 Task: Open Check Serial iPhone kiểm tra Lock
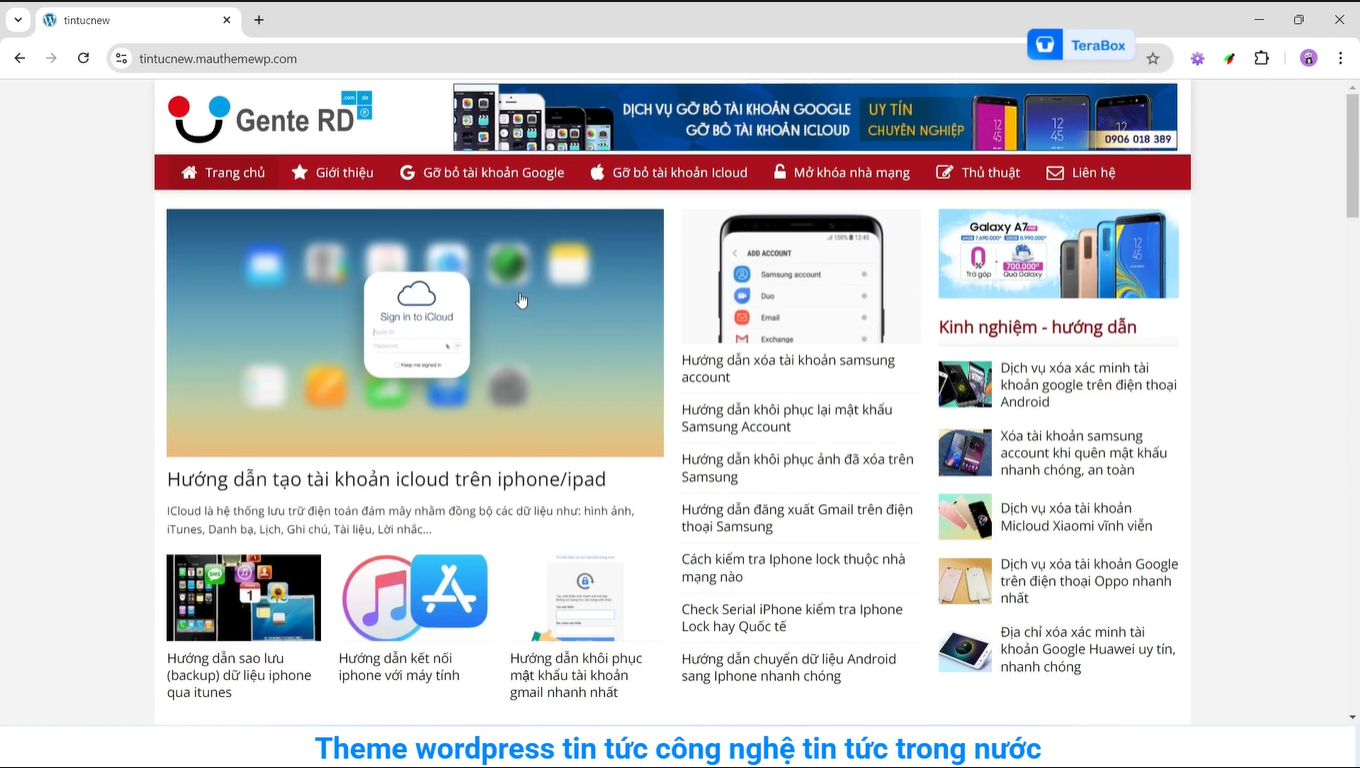tap(792, 618)
